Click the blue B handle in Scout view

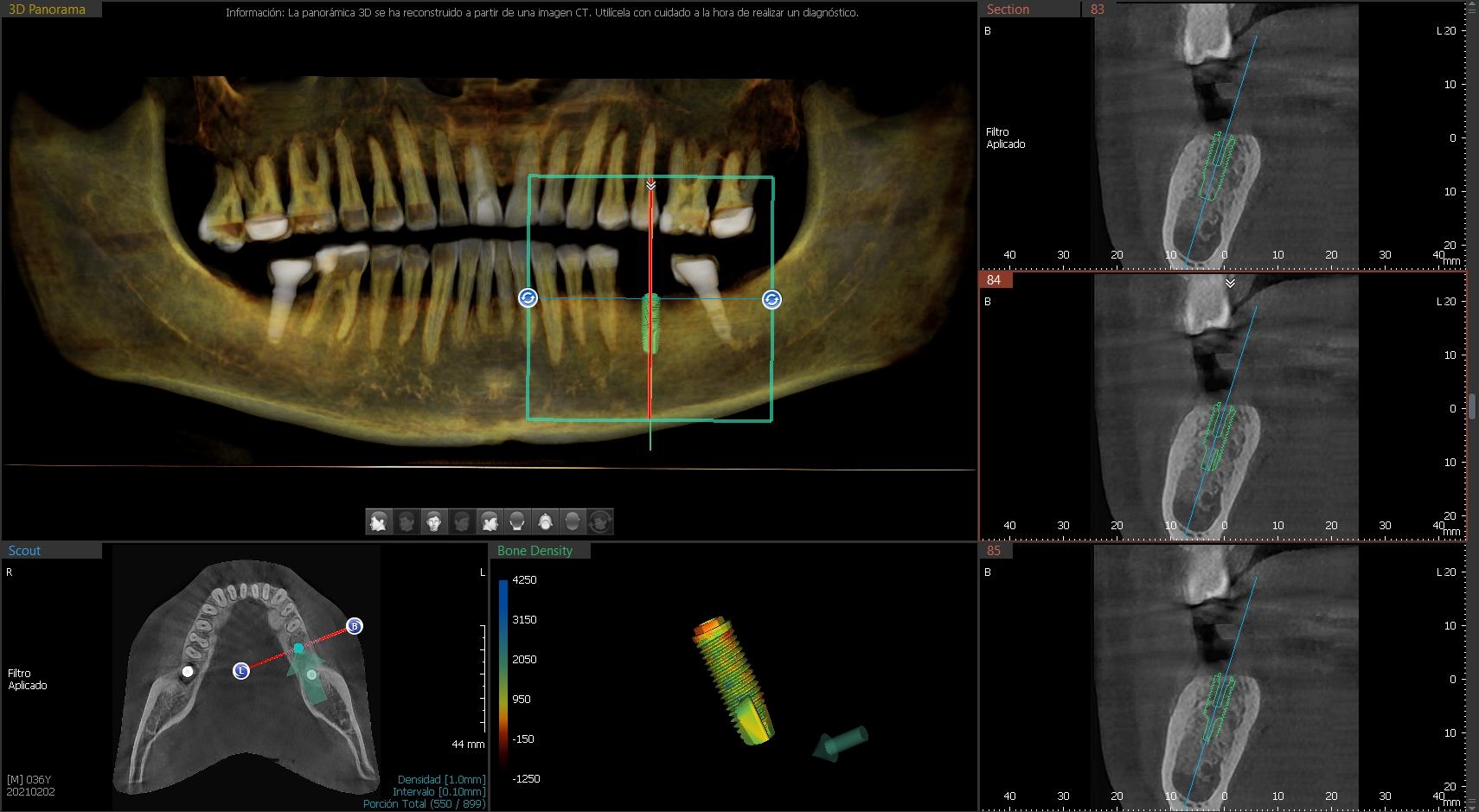(354, 625)
